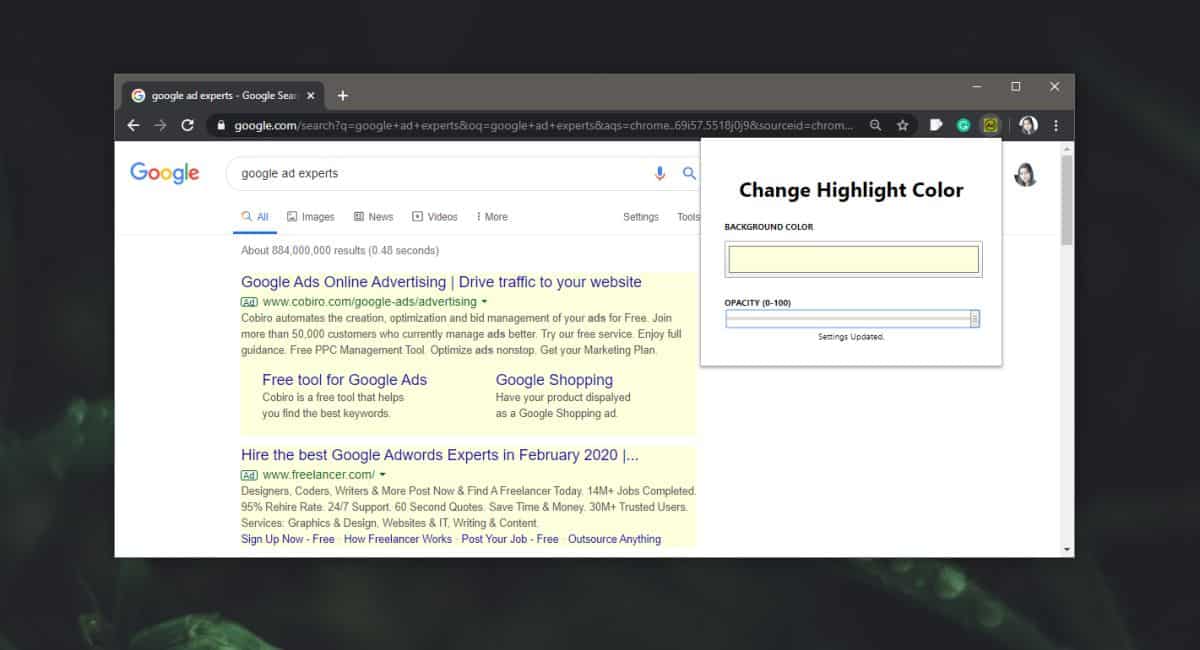
Task: Open search Settings
Action: pyautogui.click(x=641, y=216)
